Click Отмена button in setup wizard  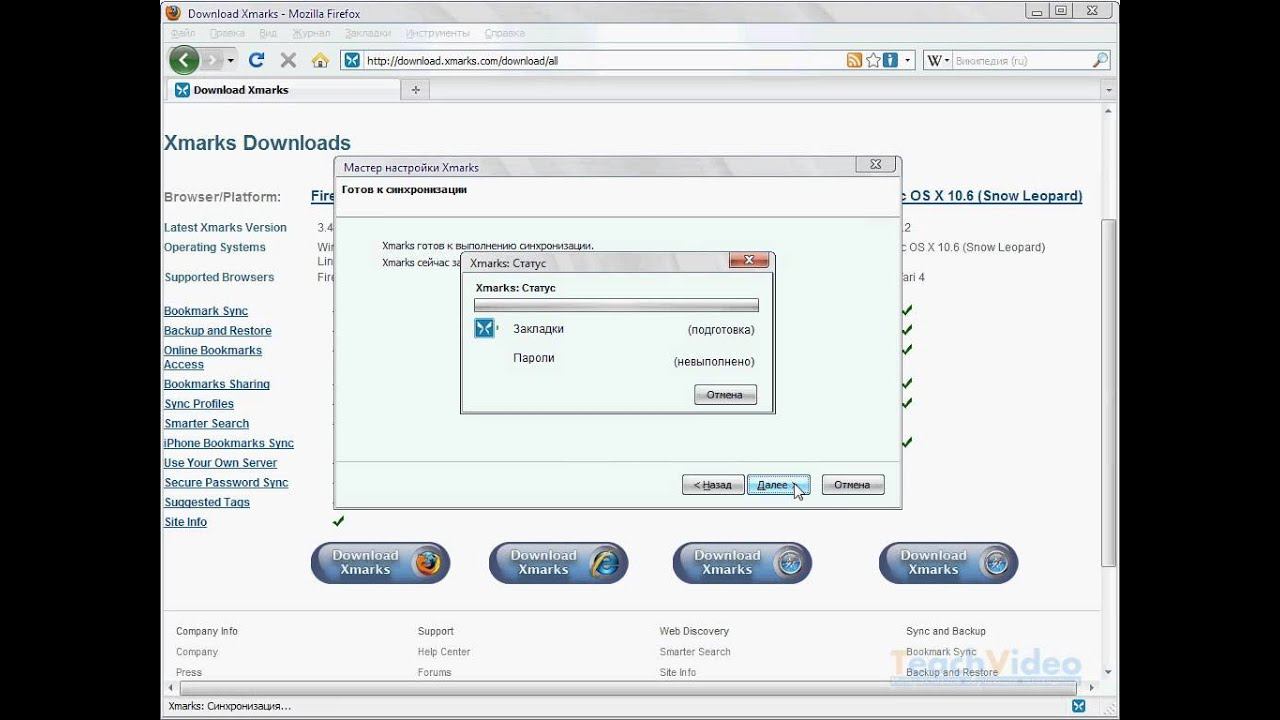852,485
